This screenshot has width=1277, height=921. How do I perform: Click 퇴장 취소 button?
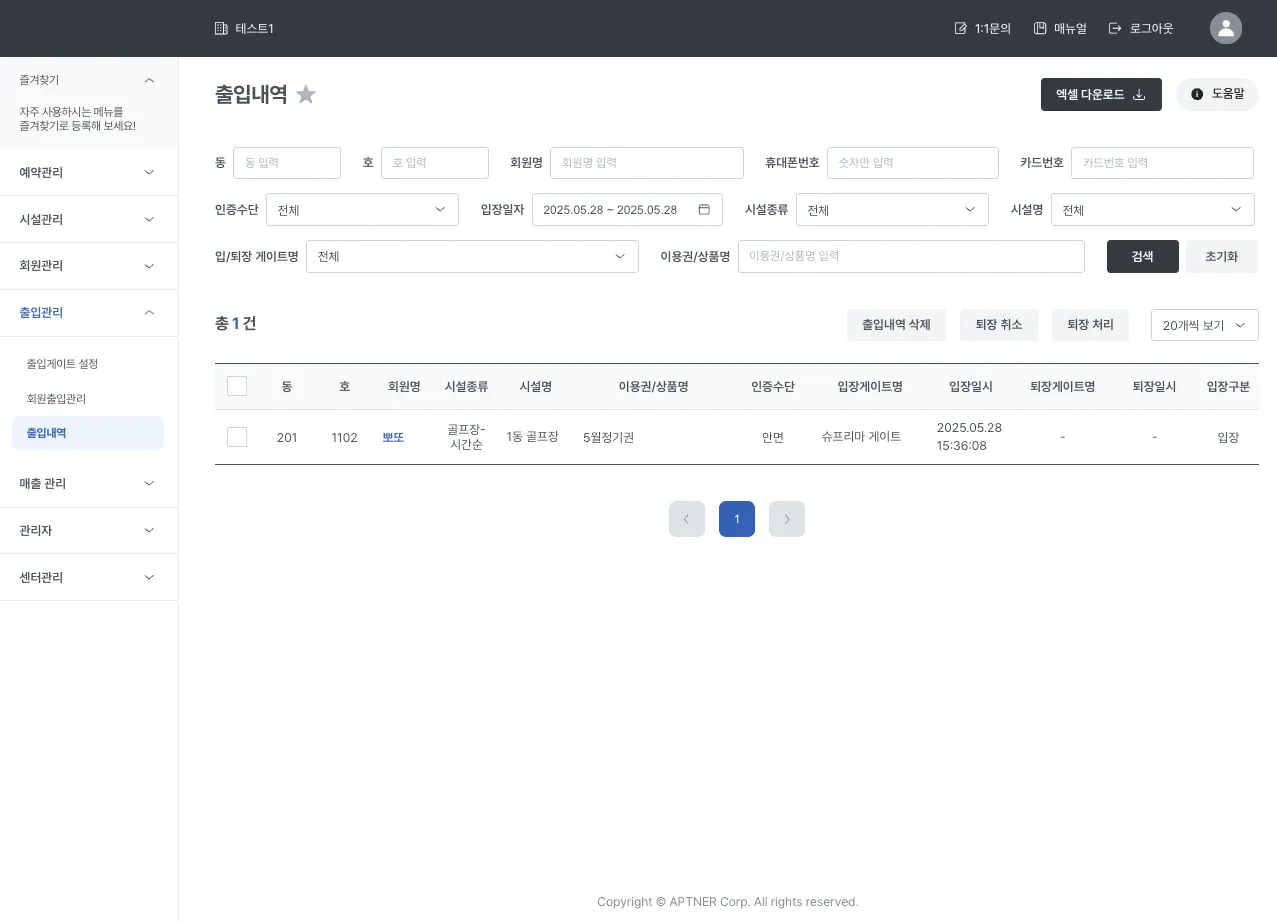[x=999, y=325]
